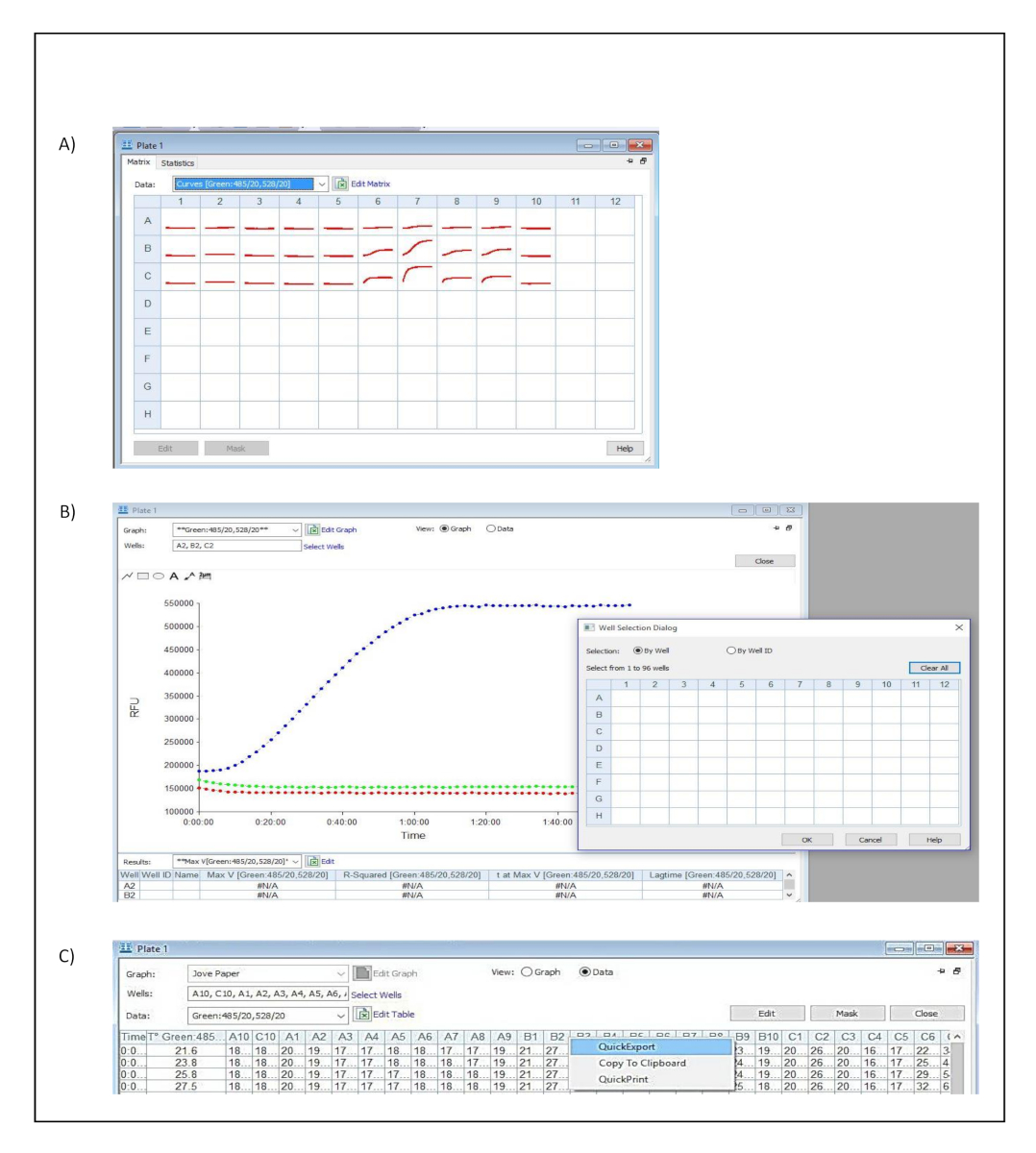Click the Mask button in panel A

pyautogui.click(x=236, y=448)
